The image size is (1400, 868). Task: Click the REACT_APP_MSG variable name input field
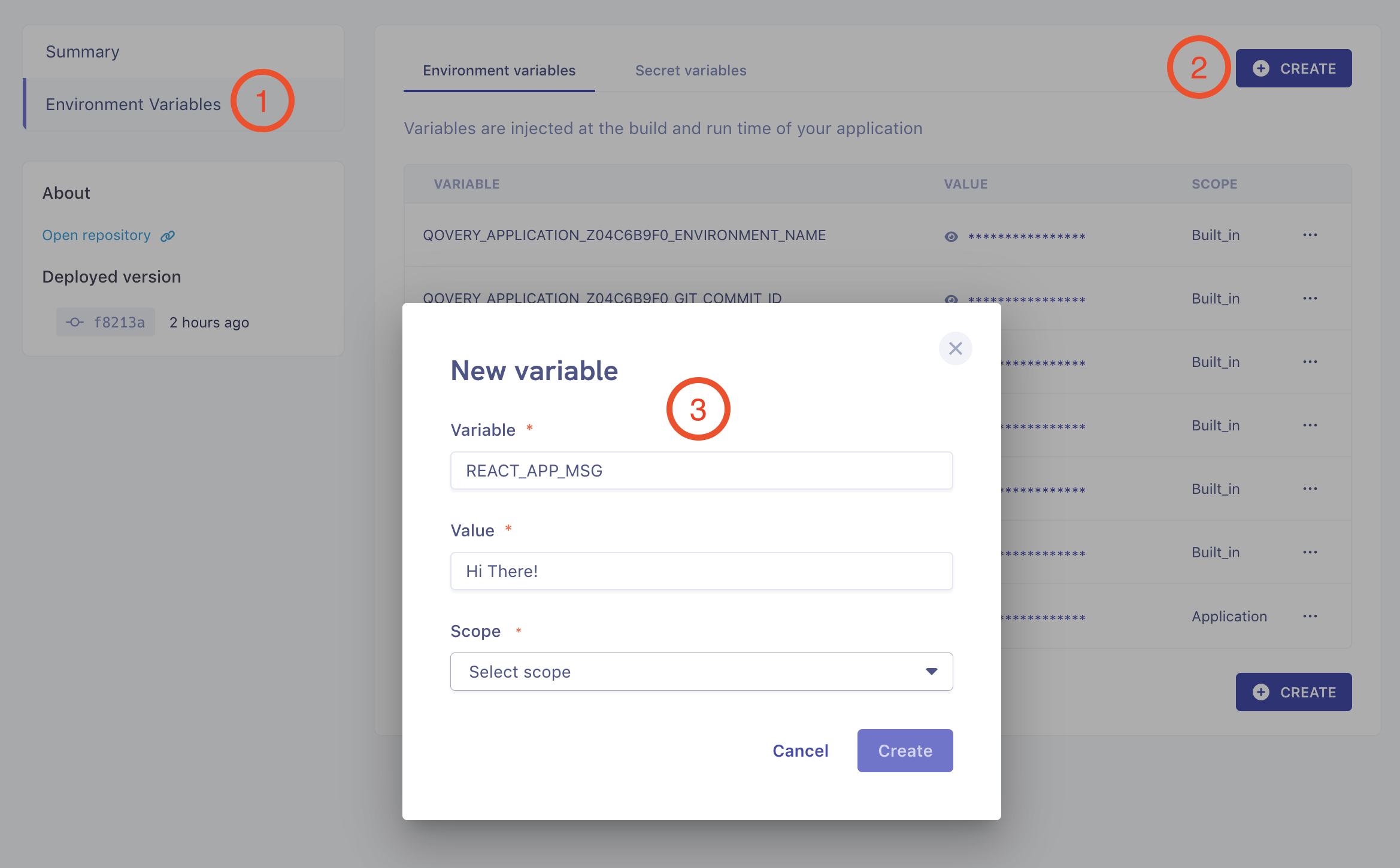click(x=701, y=470)
